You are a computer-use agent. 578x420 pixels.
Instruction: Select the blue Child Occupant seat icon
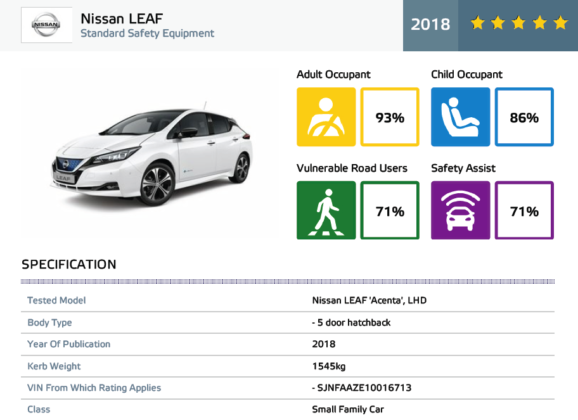460,117
